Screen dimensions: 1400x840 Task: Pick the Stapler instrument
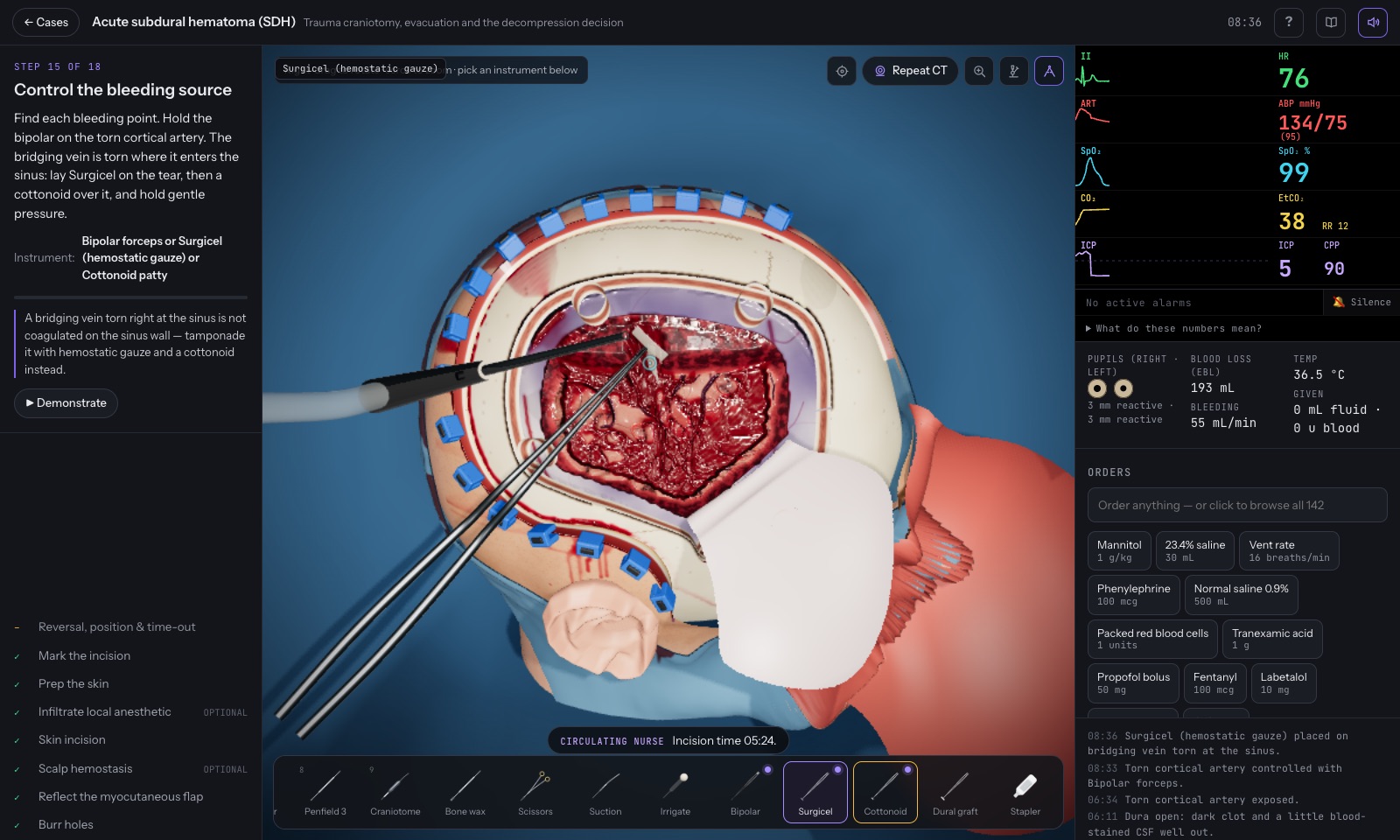click(1025, 793)
